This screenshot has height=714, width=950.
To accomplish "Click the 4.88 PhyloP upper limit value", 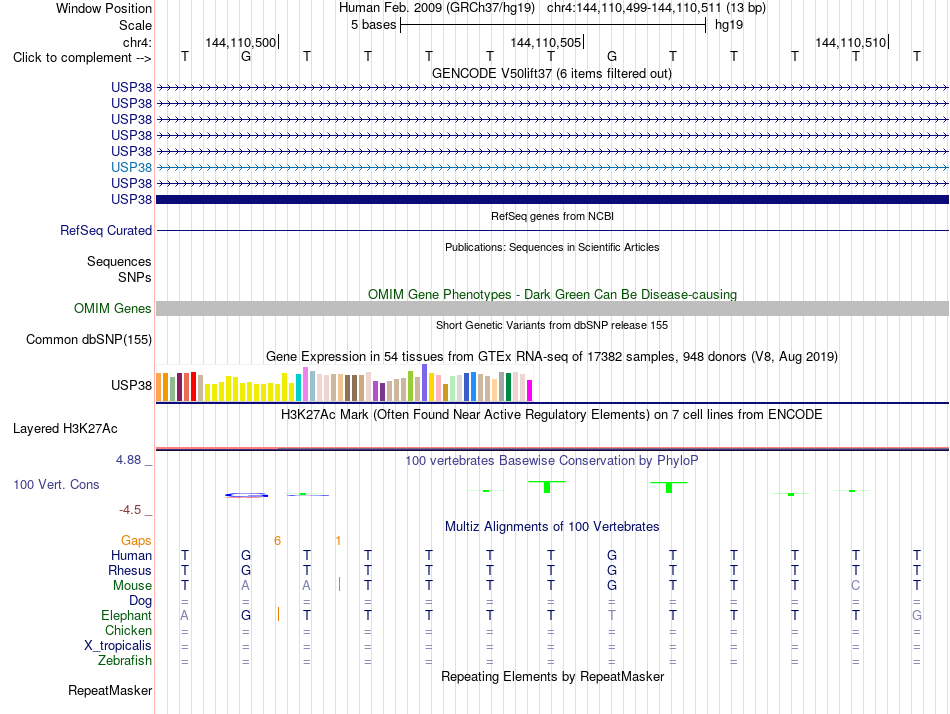I will tap(128, 460).
